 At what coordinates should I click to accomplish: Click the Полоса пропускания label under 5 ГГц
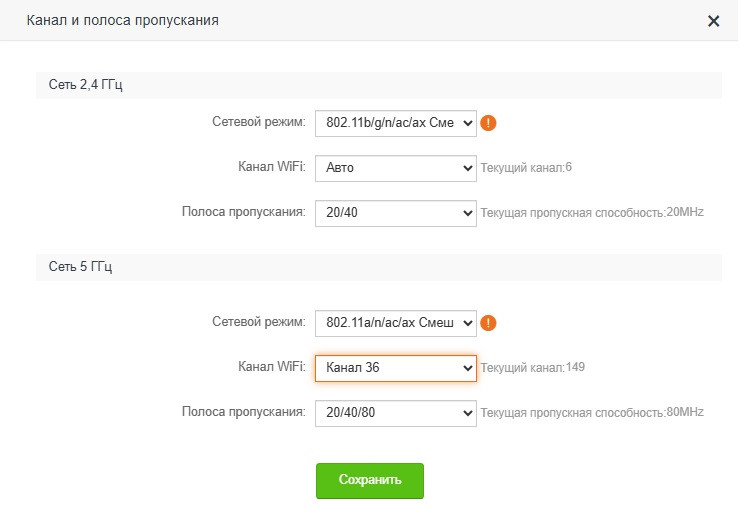click(243, 411)
